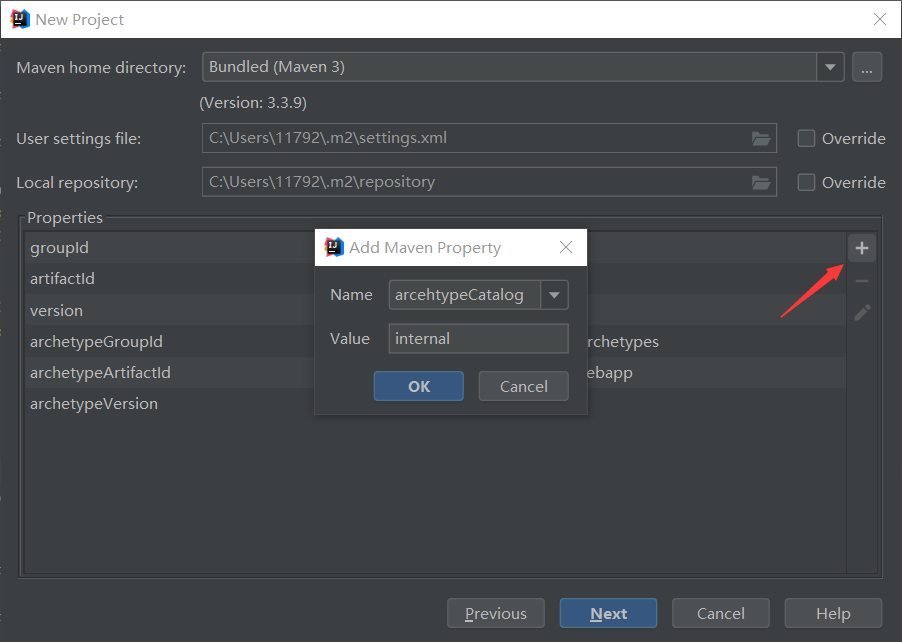Open folder browser for Local repository

point(760,182)
